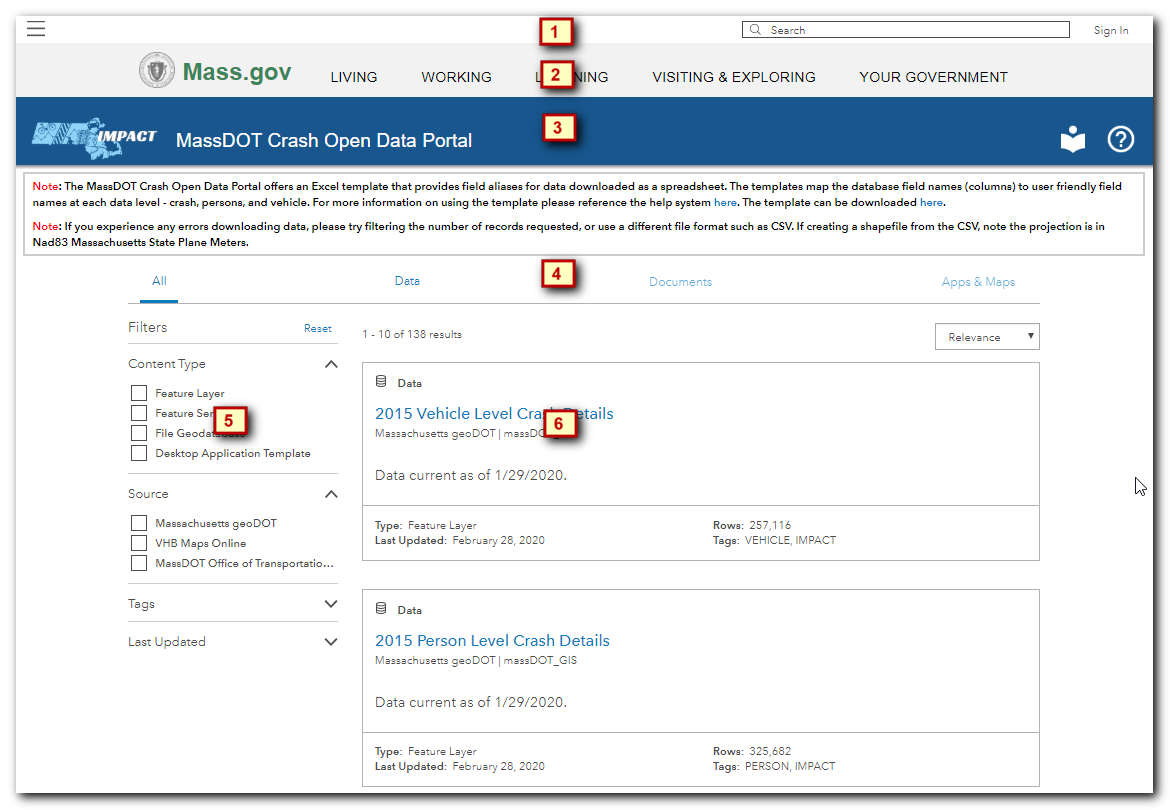
Task: Open the help system 'here' link
Action: pos(725,202)
